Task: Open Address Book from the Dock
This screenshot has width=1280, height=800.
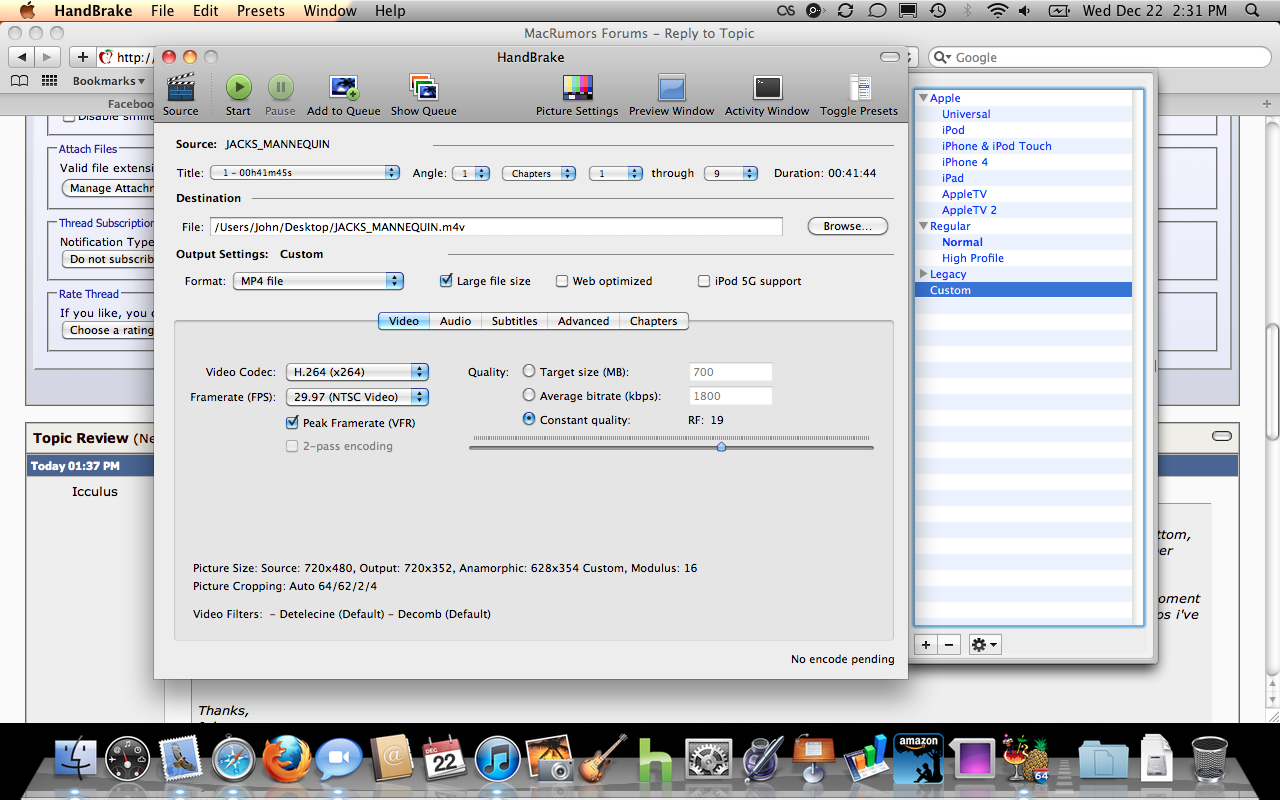Action: pyautogui.click(x=392, y=759)
